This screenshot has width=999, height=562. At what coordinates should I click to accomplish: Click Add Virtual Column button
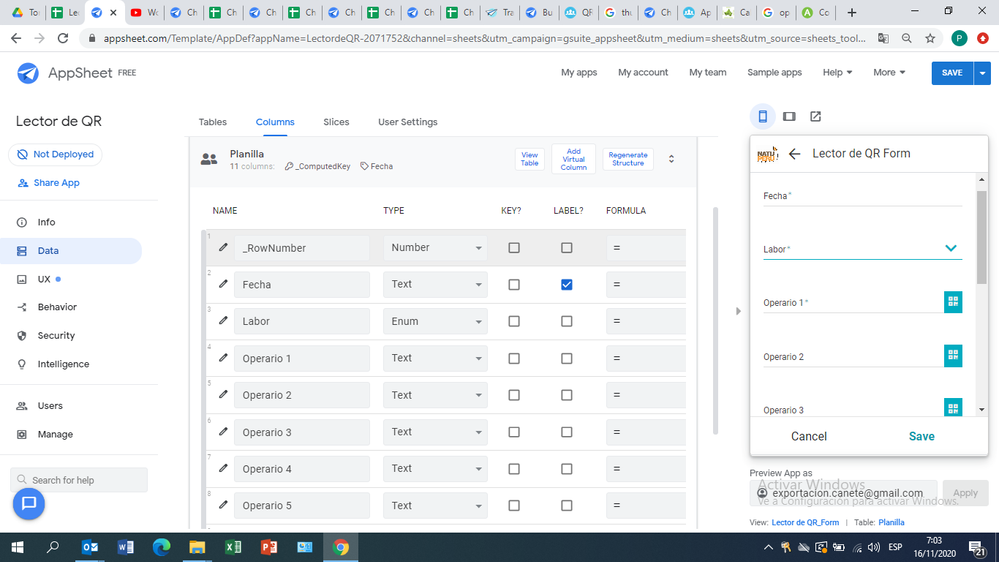click(573, 159)
